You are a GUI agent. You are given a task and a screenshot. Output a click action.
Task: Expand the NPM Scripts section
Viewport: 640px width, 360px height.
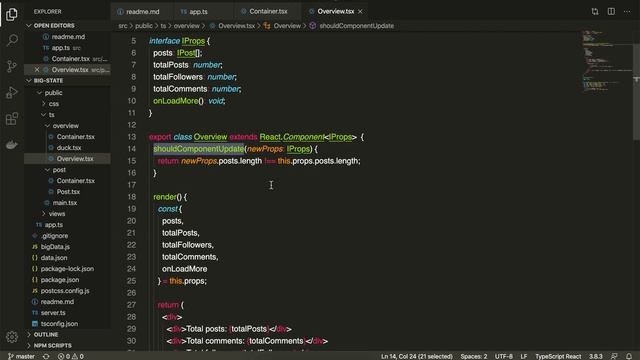click(x=52, y=345)
